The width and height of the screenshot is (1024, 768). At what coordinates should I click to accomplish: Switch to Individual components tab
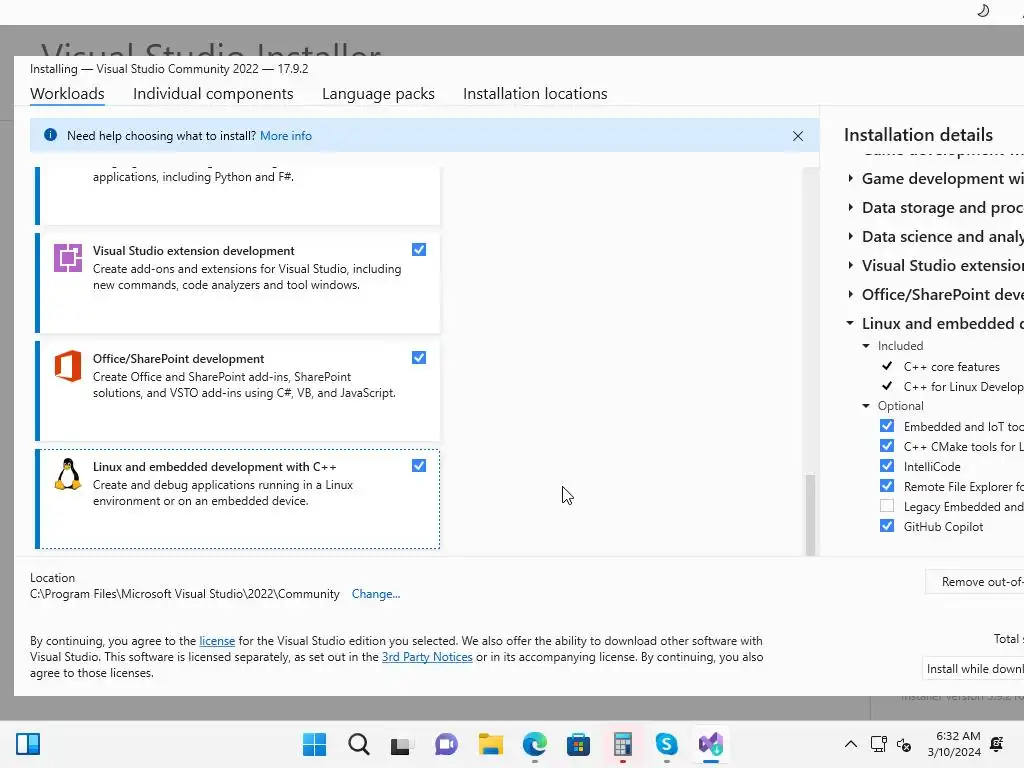click(213, 93)
